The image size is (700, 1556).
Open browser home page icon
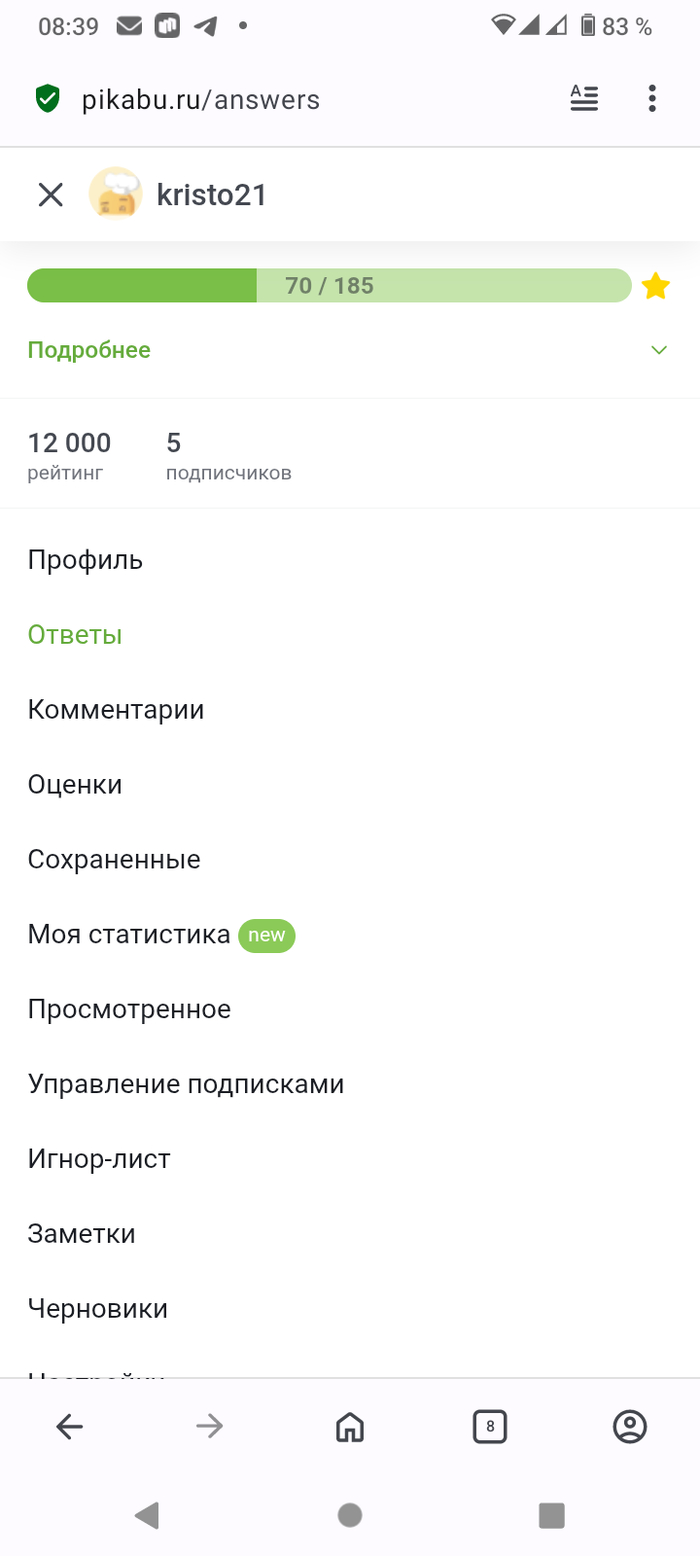point(349,1427)
